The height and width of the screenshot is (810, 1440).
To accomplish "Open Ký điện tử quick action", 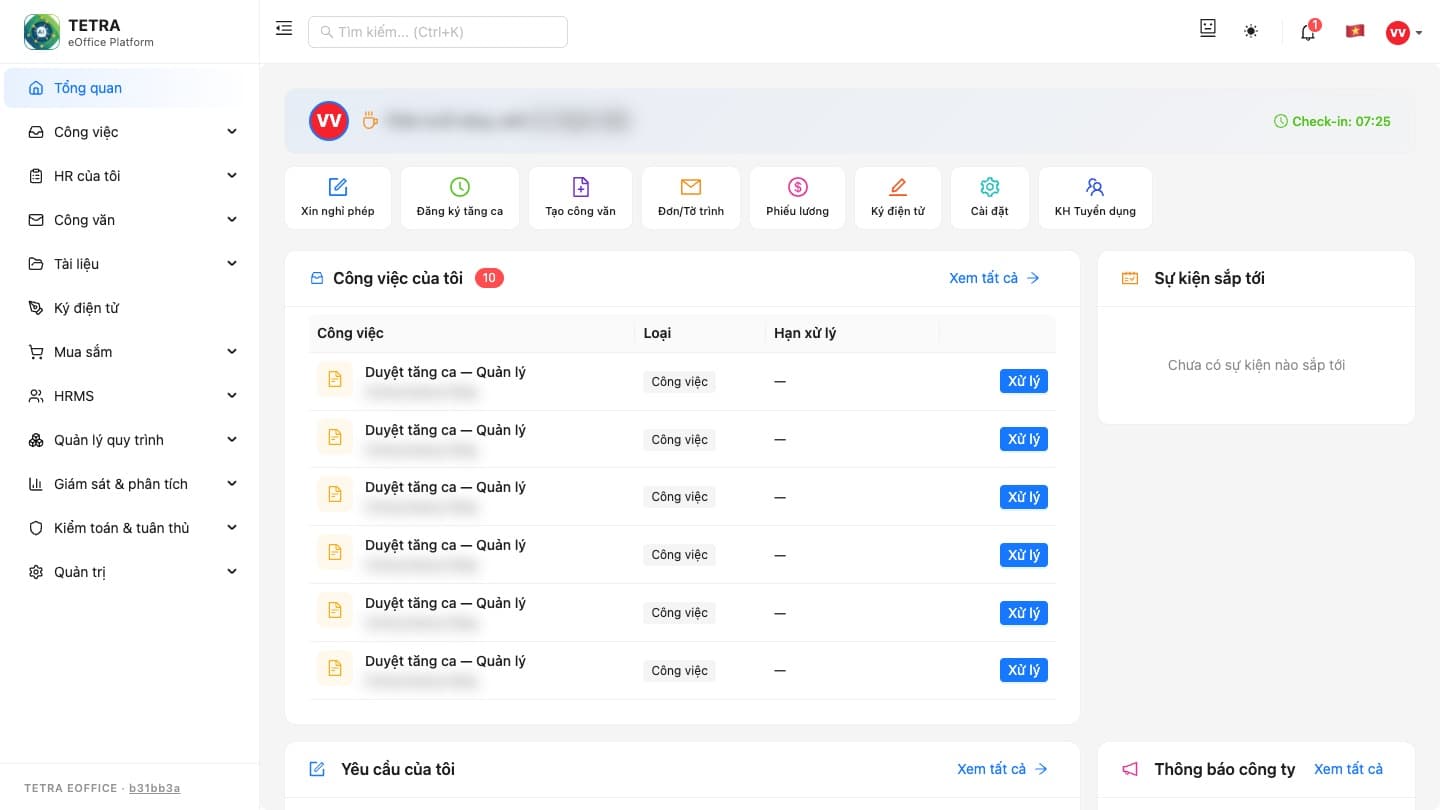I will (x=898, y=198).
